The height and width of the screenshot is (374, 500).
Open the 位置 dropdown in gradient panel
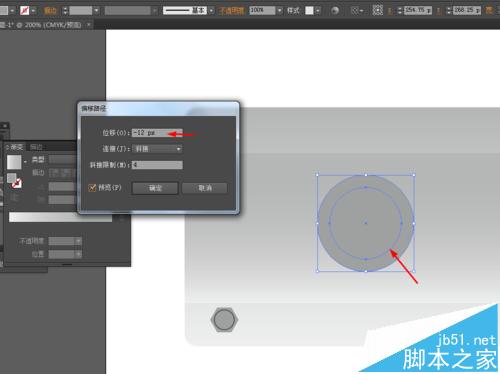[x=78, y=254]
